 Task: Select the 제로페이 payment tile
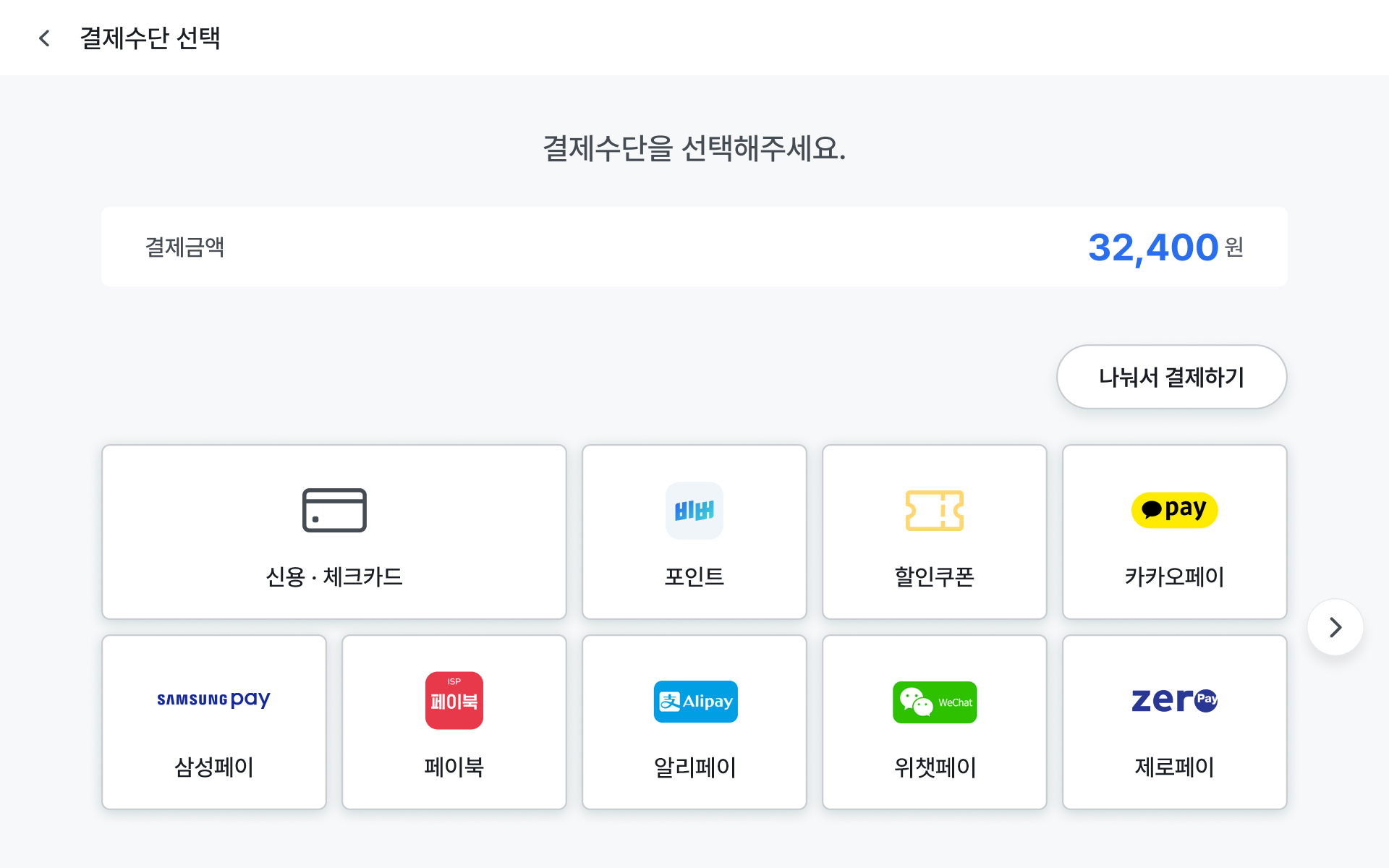click(1174, 722)
